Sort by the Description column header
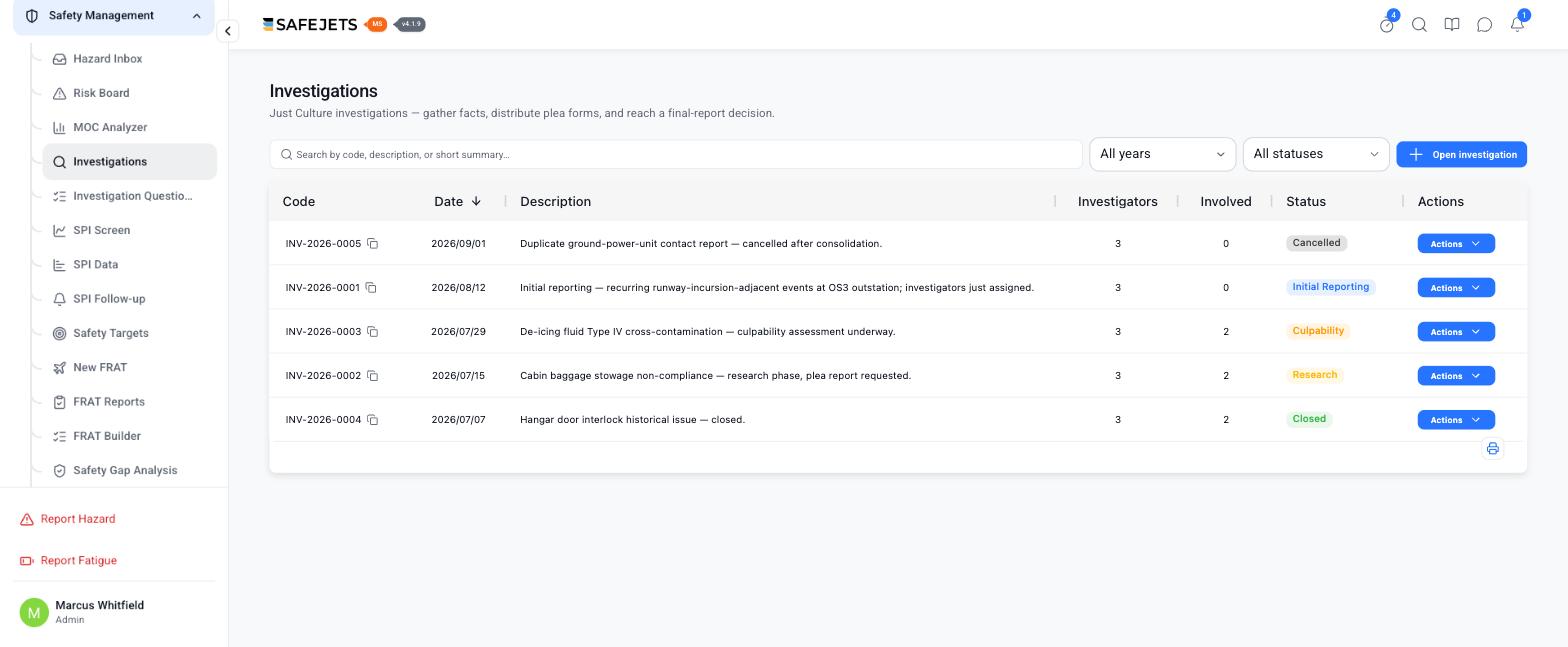The image size is (1568, 647). (555, 202)
